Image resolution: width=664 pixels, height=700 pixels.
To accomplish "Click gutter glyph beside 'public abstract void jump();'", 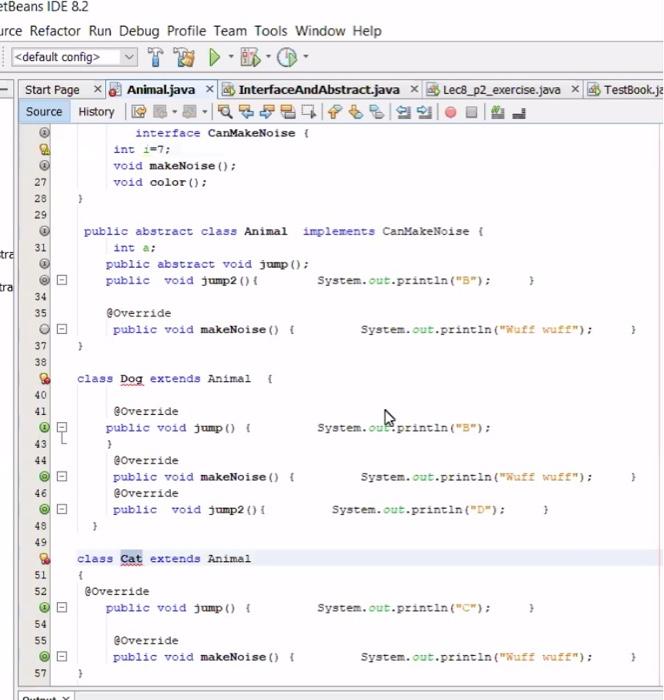I will click(44, 263).
